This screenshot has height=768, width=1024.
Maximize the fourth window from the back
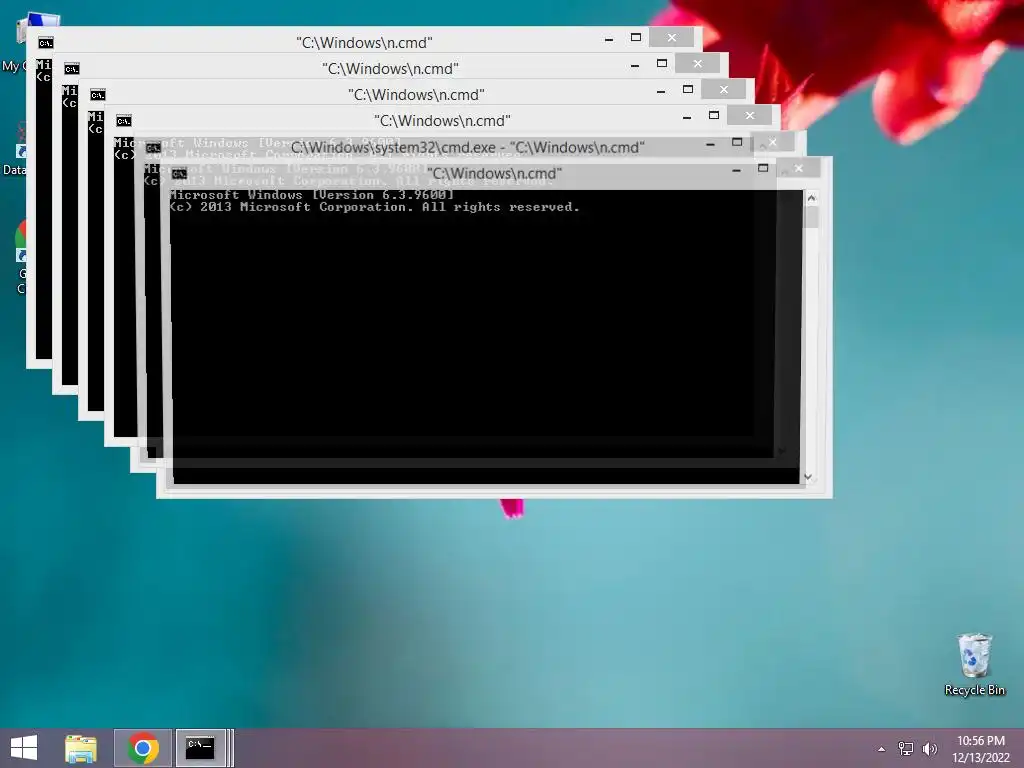(714, 116)
